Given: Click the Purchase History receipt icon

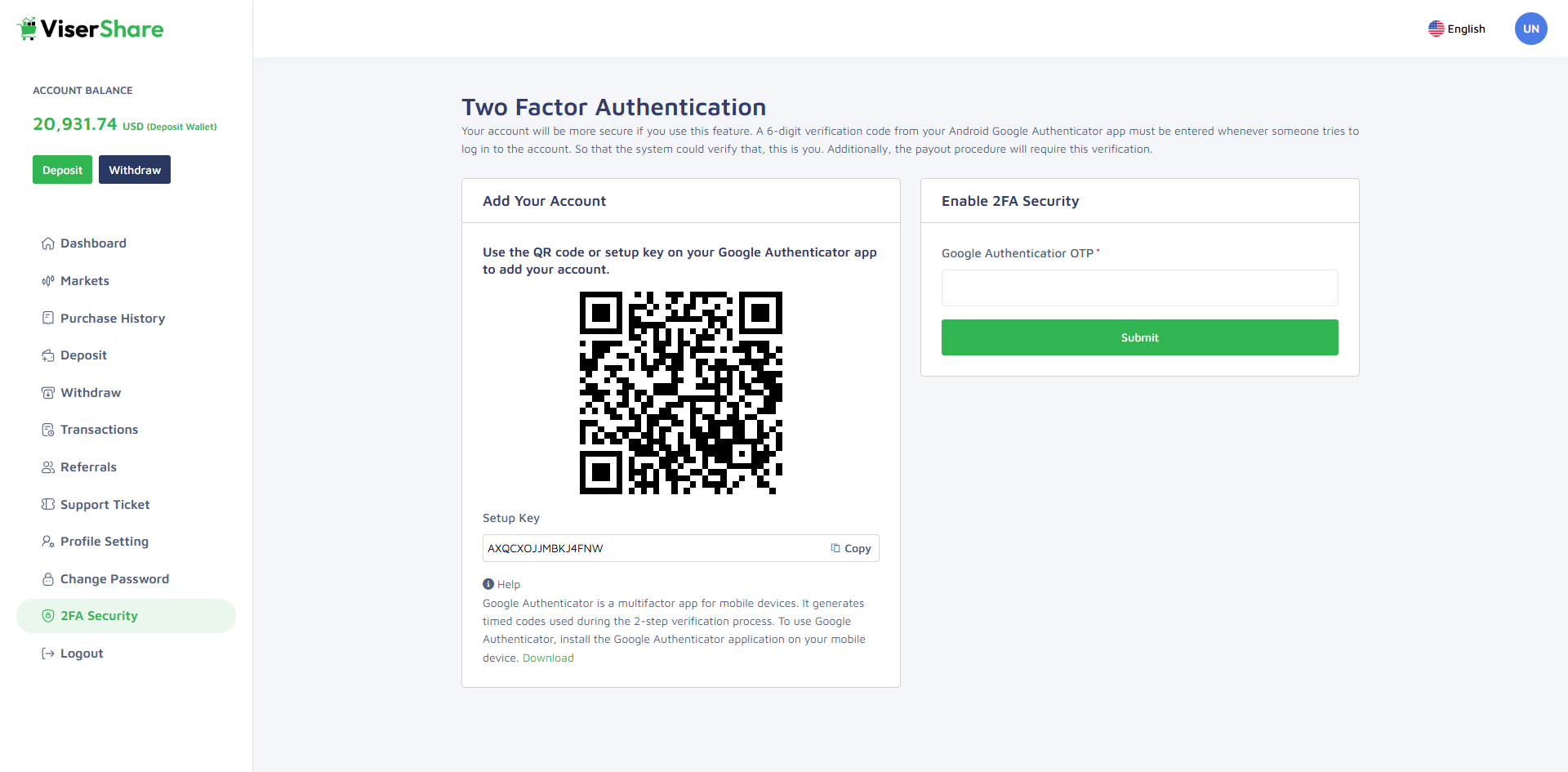Looking at the screenshot, I should (x=48, y=318).
